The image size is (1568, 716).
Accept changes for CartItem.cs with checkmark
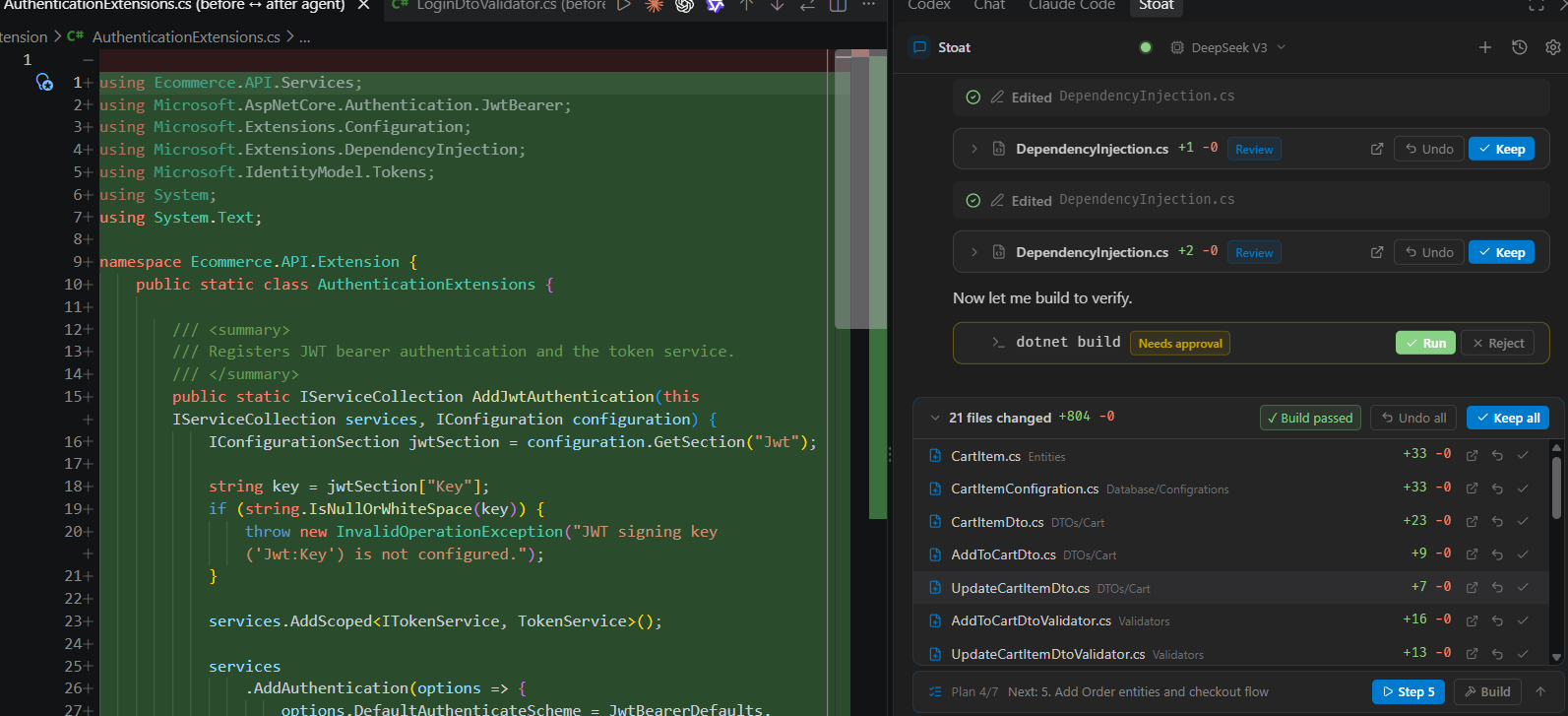[x=1523, y=455]
